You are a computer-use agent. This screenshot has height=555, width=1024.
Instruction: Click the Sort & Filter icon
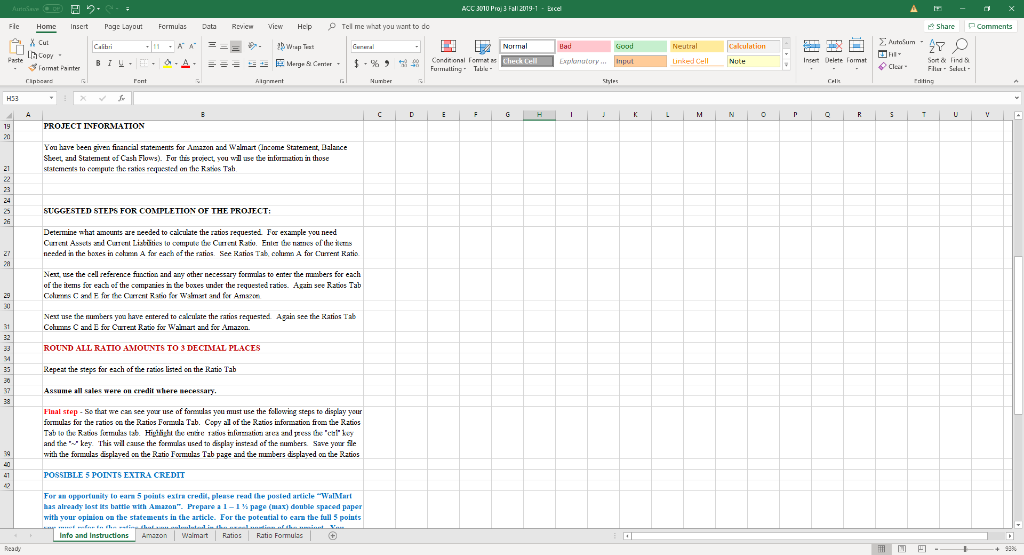[936, 46]
